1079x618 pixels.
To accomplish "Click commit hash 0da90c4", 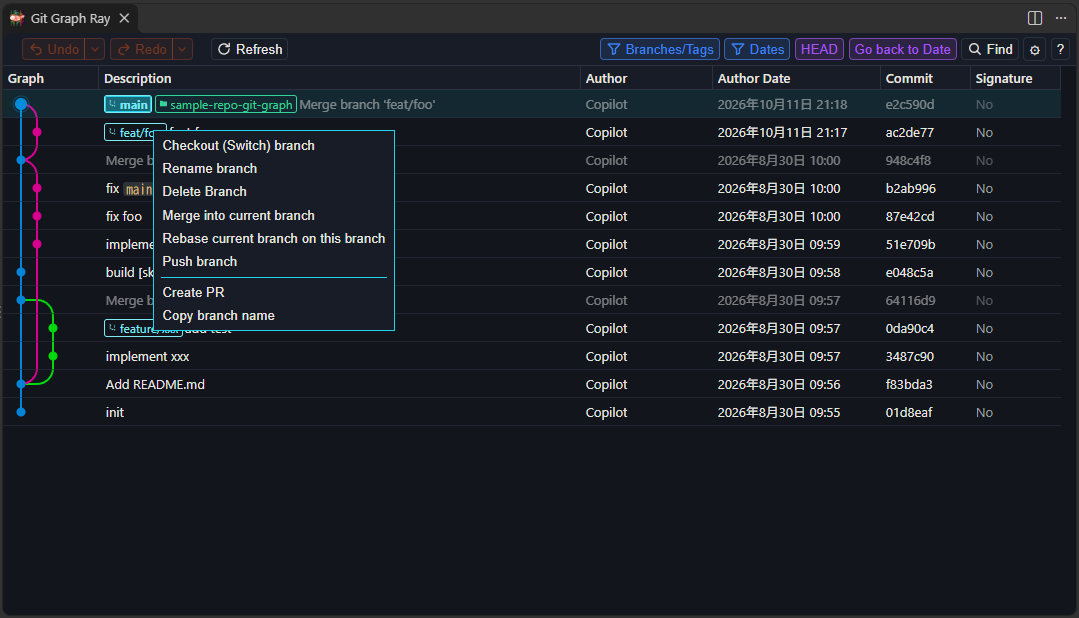I will (x=910, y=328).
